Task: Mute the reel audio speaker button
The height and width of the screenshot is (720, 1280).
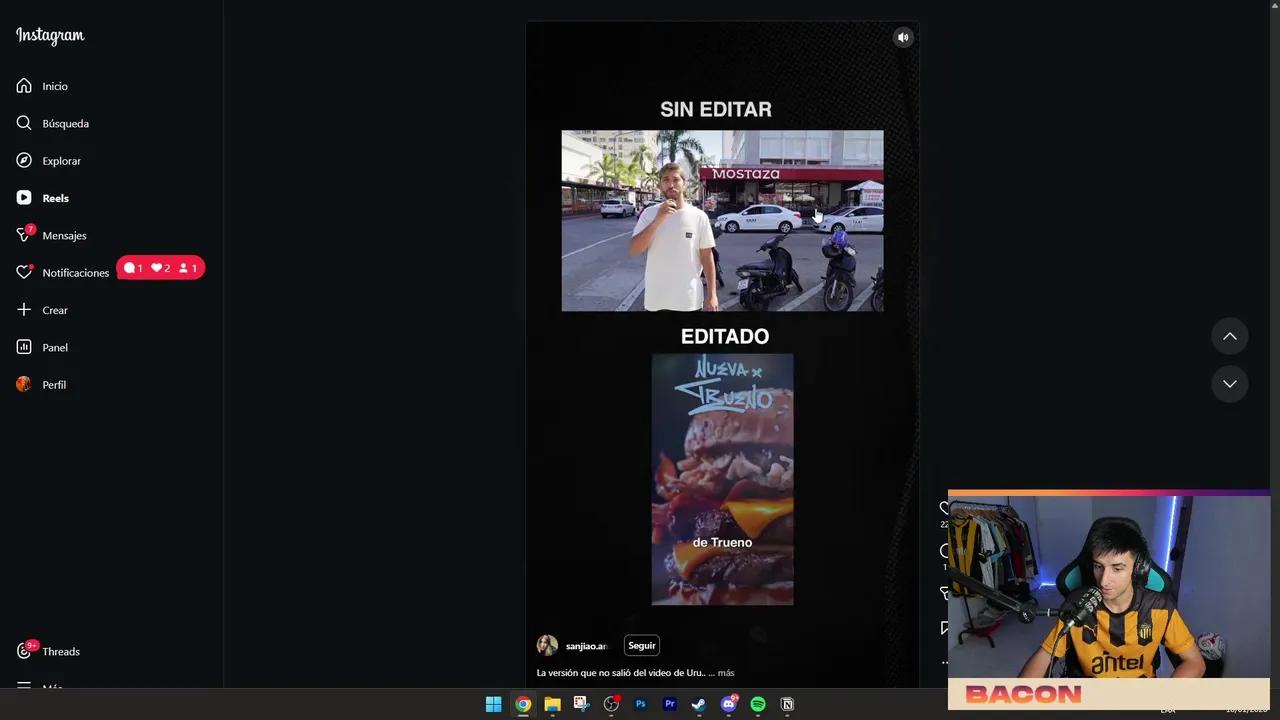Action: [x=903, y=37]
